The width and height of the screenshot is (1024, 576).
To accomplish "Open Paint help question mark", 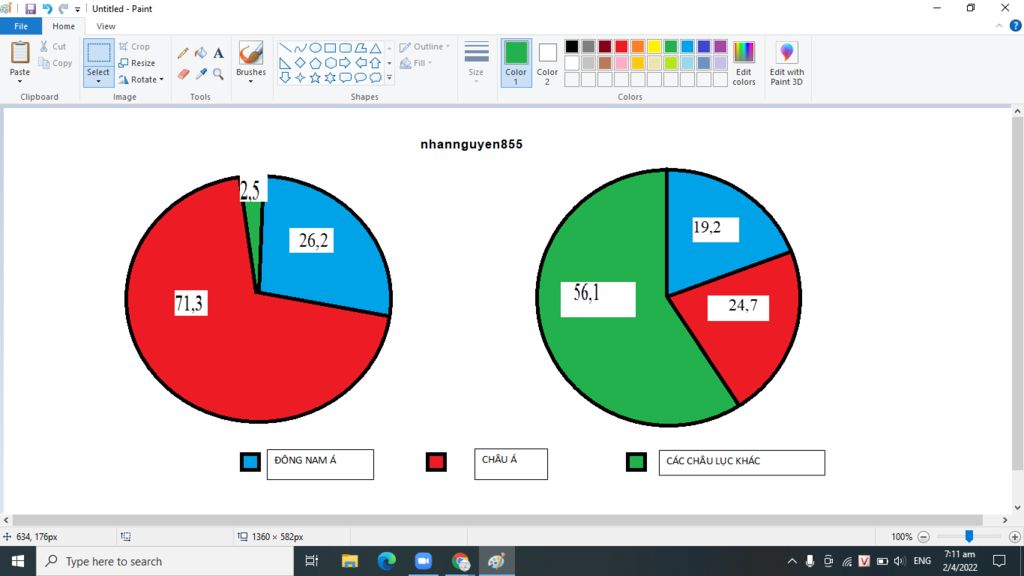I will pyautogui.click(x=1016, y=25).
